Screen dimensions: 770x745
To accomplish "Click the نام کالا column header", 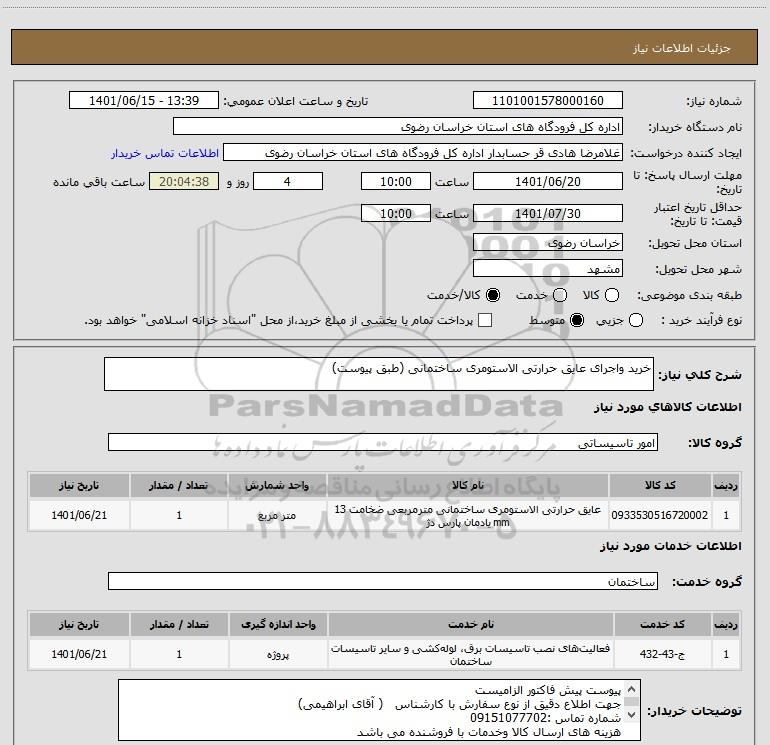I will (468, 485).
